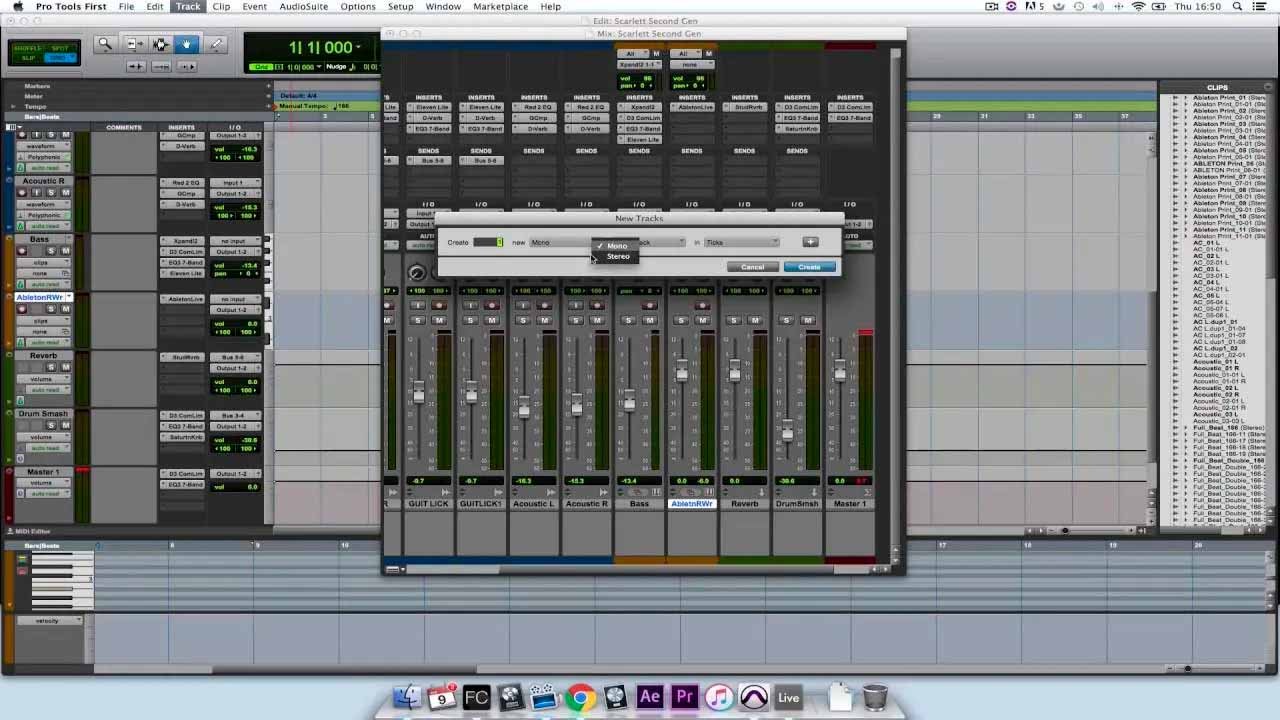Open the Ticks timebase dropdown
This screenshot has width=1280, height=720.
pos(742,242)
